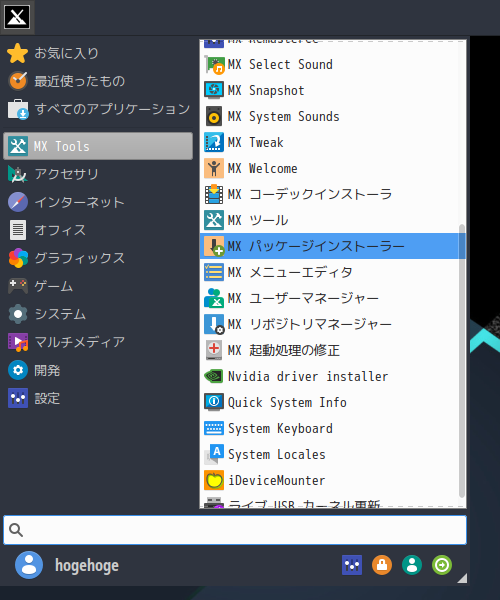Image resolution: width=500 pixels, height=600 pixels.
Task: Open the お気に入り favorites category
Action: point(98,53)
